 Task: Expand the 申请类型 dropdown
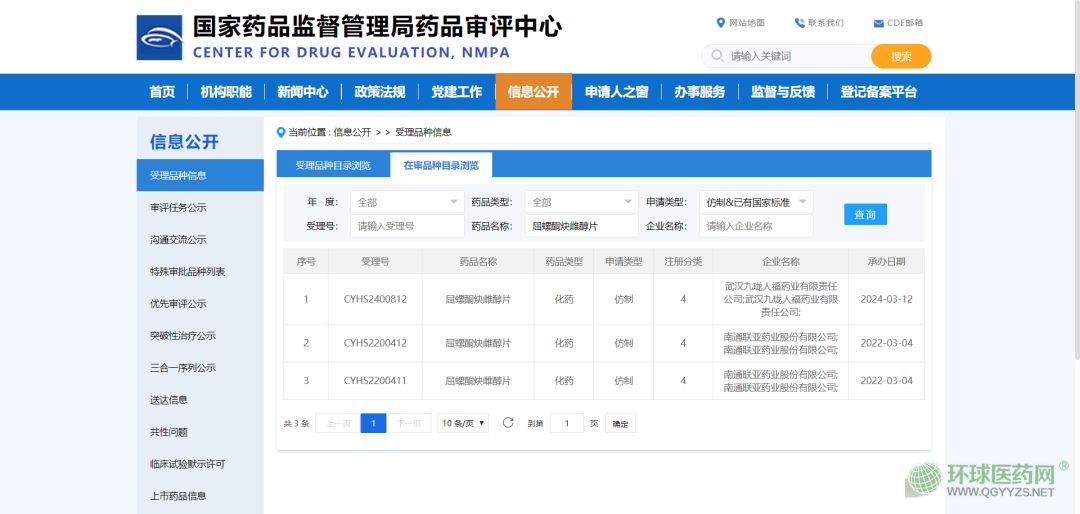point(755,202)
